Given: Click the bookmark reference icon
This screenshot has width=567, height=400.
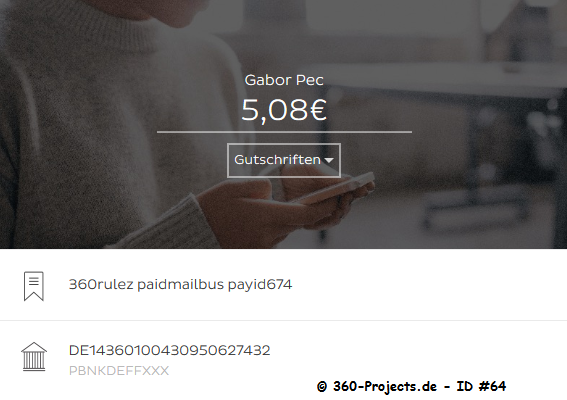Looking at the screenshot, I should (x=34, y=286).
